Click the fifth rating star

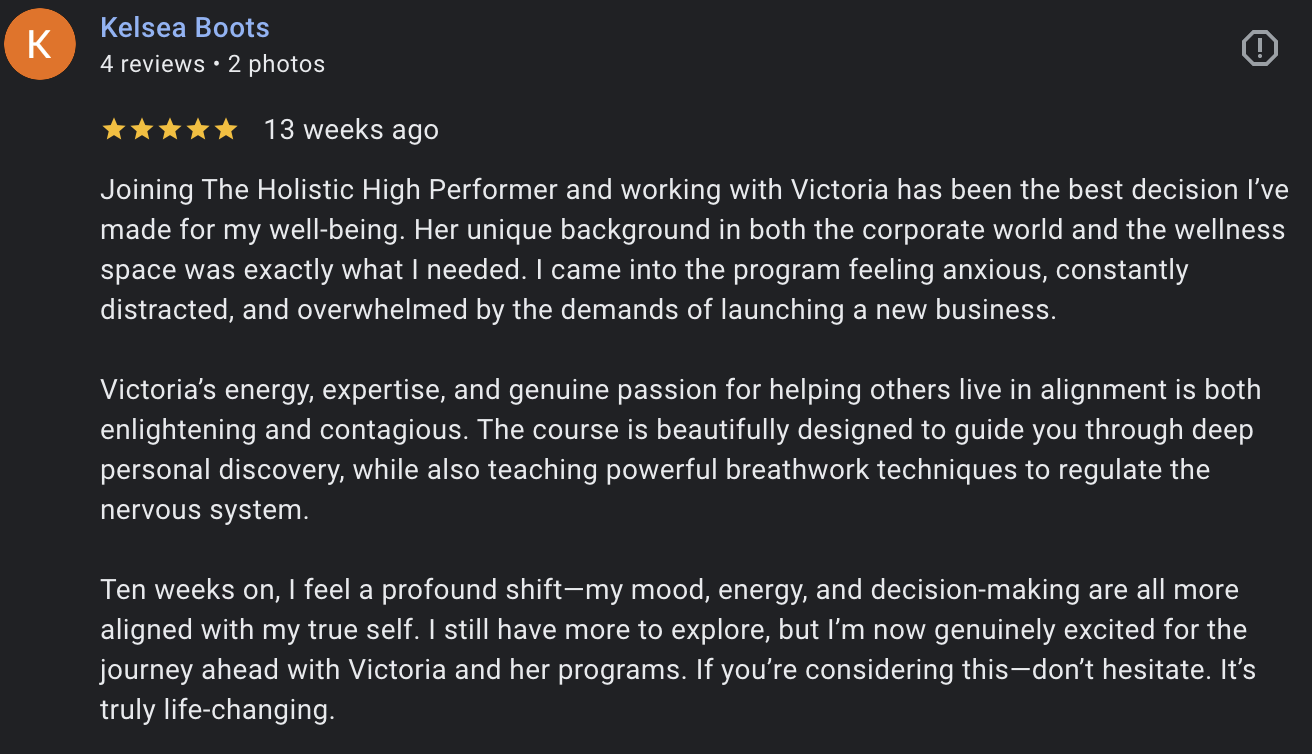pyautogui.click(x=226, y=130)
